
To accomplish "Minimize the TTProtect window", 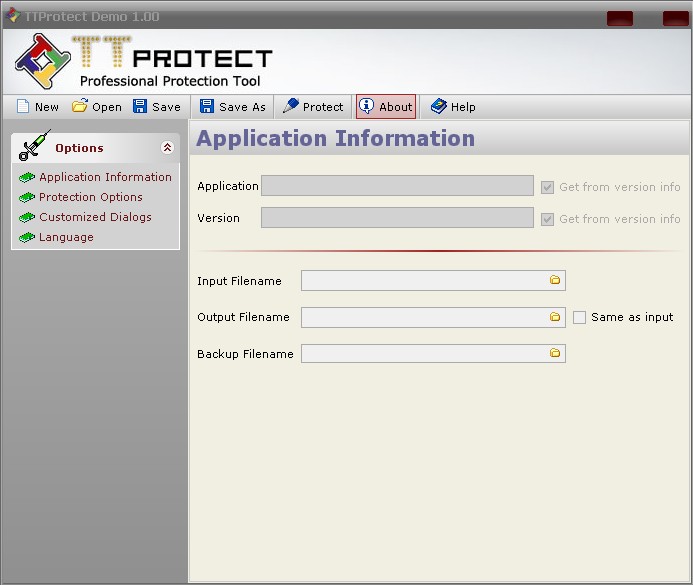I will [x=620, y=19].
